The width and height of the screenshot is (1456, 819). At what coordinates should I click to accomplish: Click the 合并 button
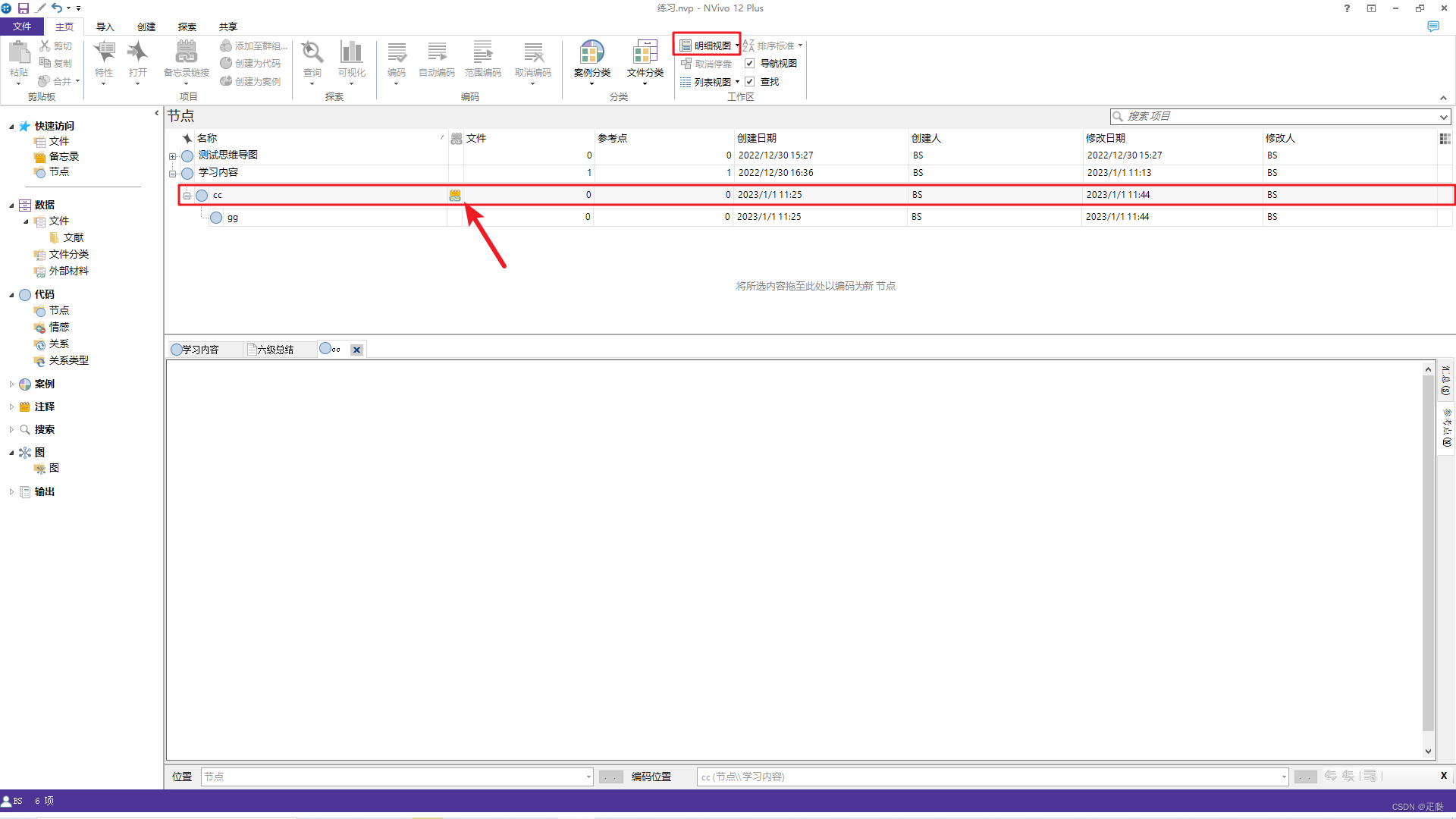(59, 81)
